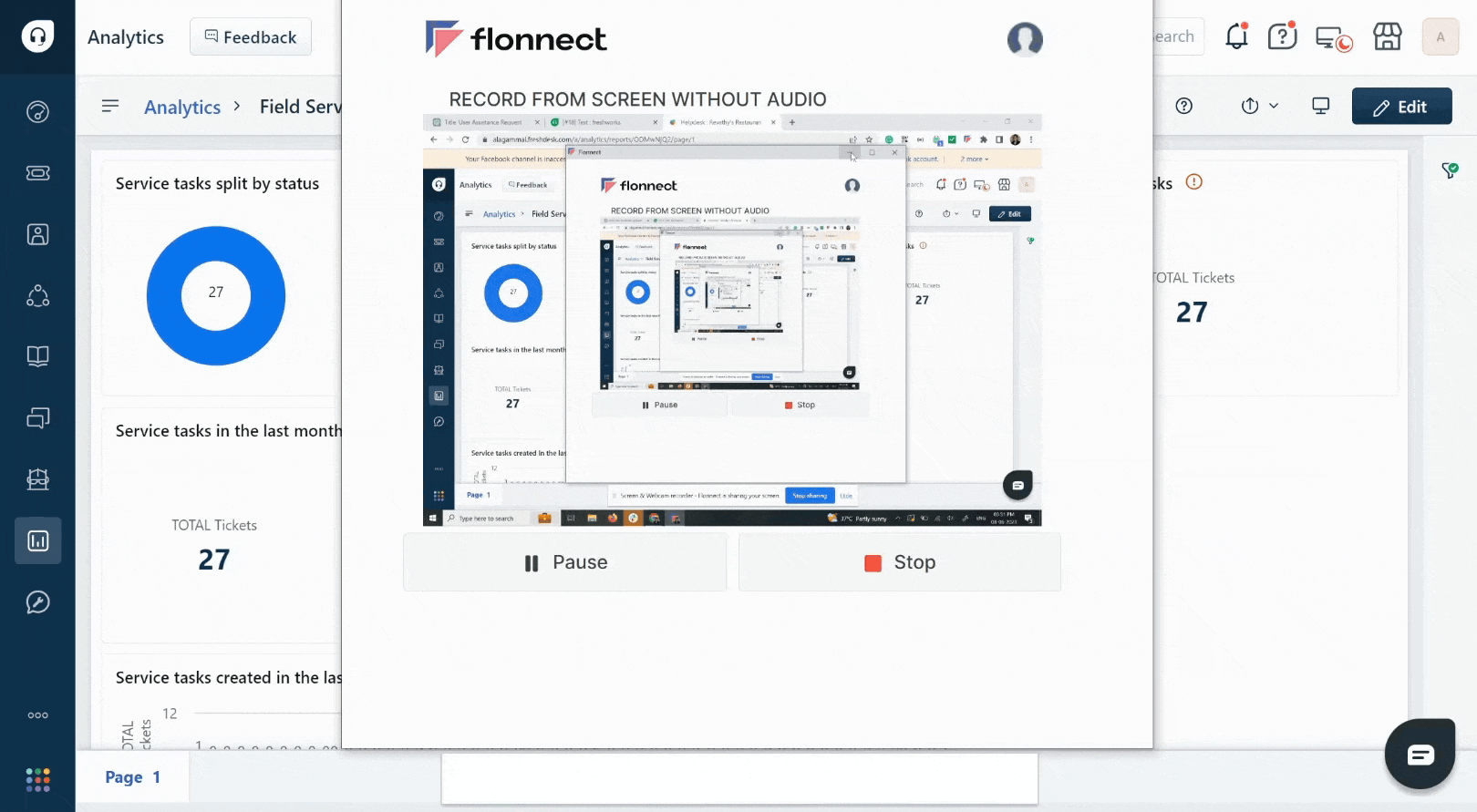Click the Flonnect logo

(516, 39)
